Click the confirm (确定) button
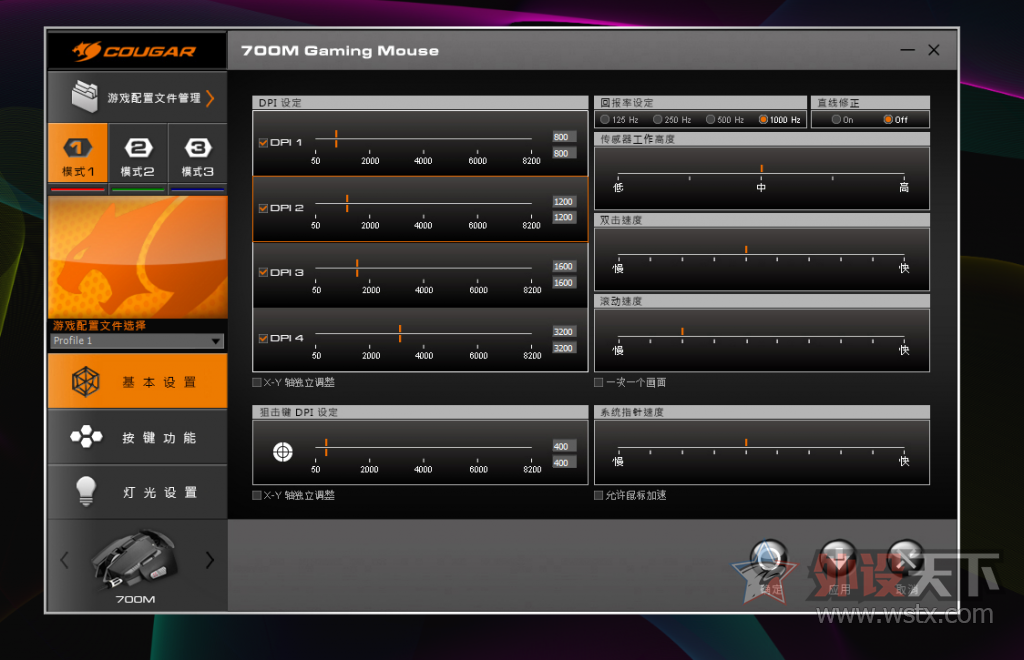1024x660 pixels. coord(769,567)
